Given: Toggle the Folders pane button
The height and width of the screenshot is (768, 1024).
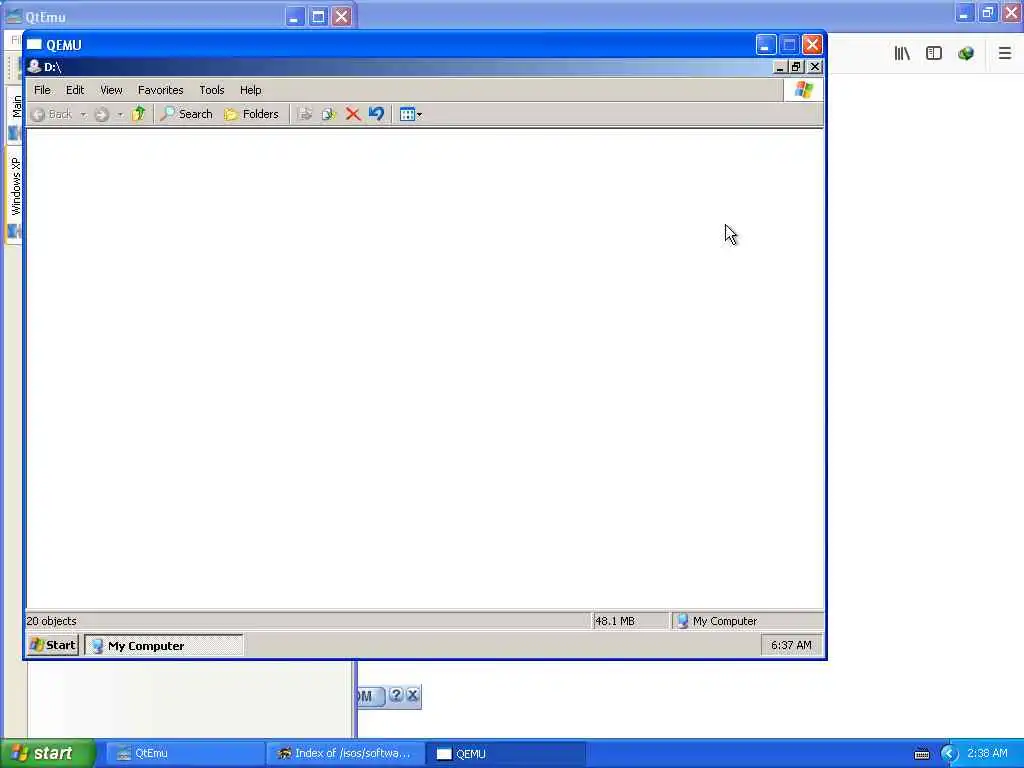Looking at the screenshot, I should pyautogui.click(x=251, y=114).
